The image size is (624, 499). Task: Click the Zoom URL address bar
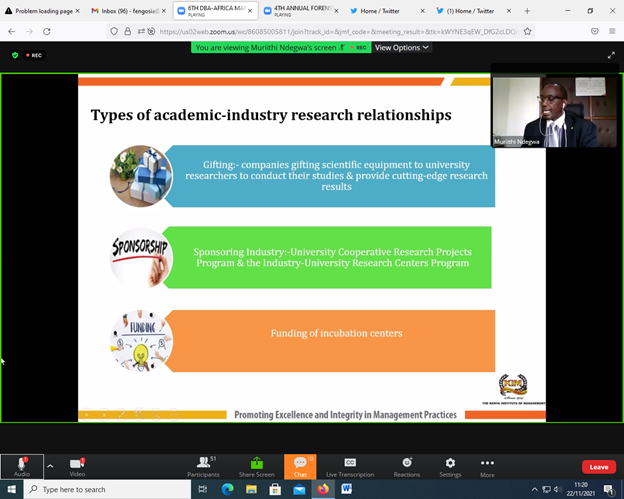click(330, 31)
